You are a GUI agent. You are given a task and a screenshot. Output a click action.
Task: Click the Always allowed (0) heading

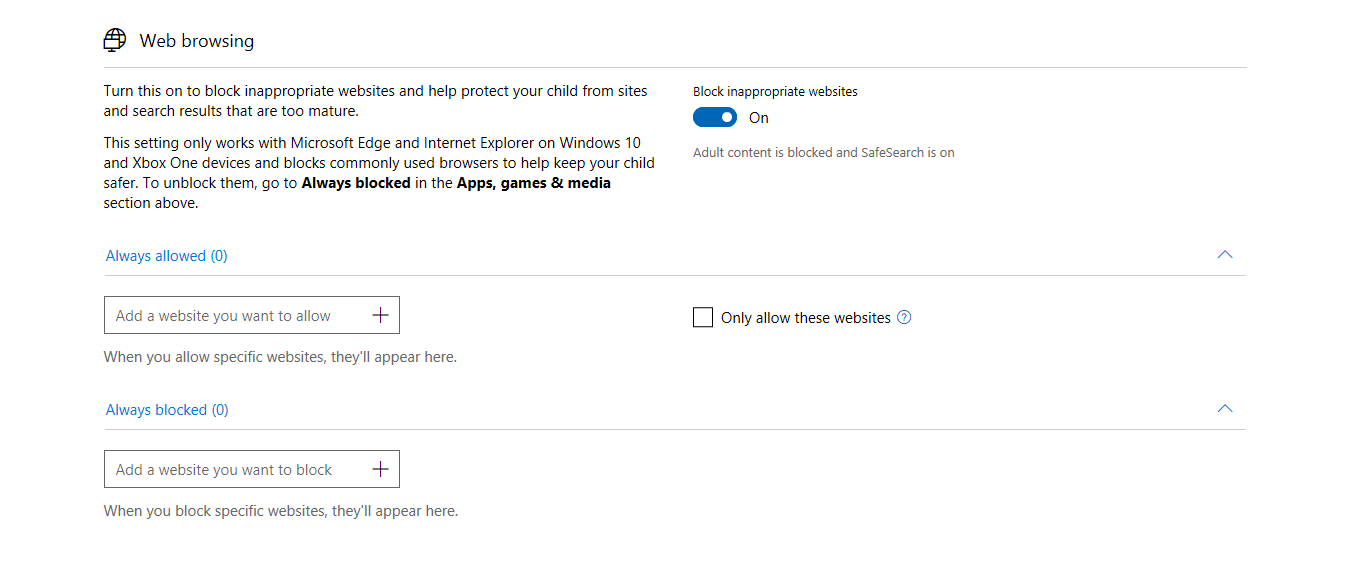tap(167, 256)
